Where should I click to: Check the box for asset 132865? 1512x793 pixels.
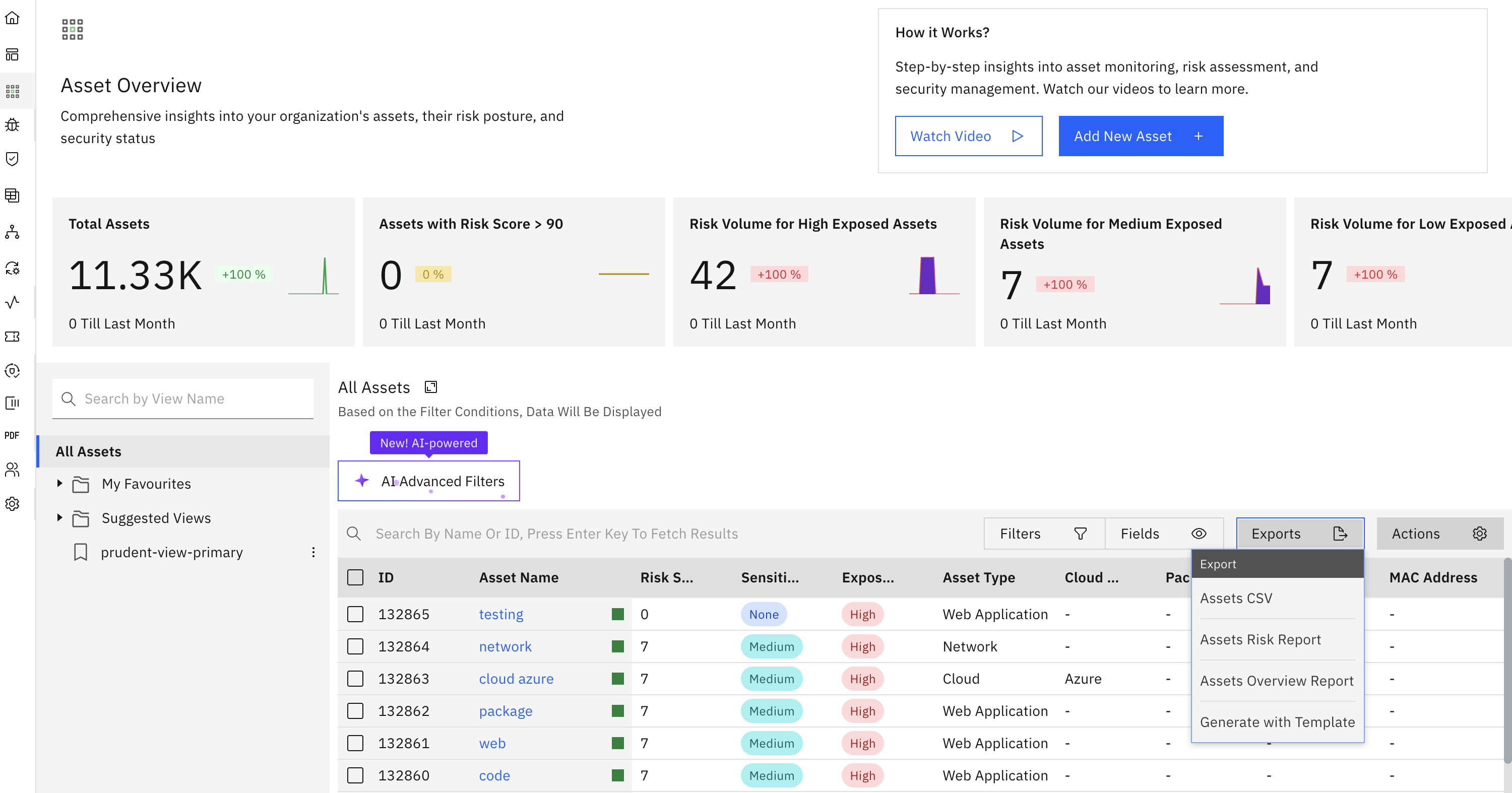[x=355, y=614]
